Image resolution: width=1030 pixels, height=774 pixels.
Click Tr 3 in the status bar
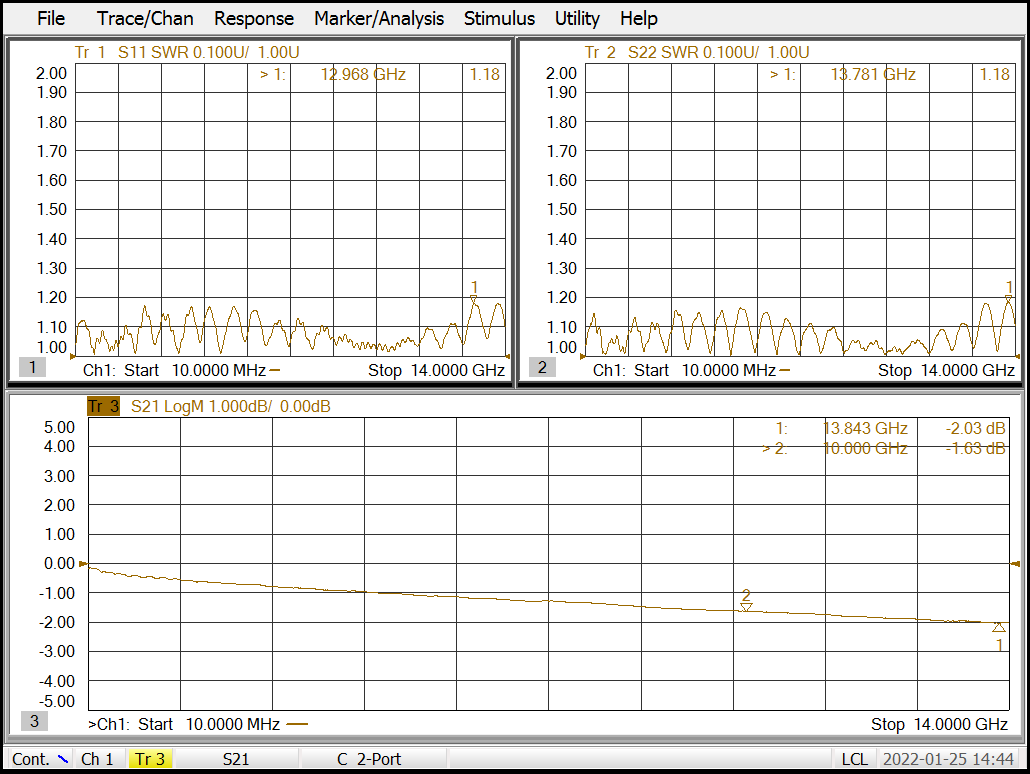click(150, 759)
